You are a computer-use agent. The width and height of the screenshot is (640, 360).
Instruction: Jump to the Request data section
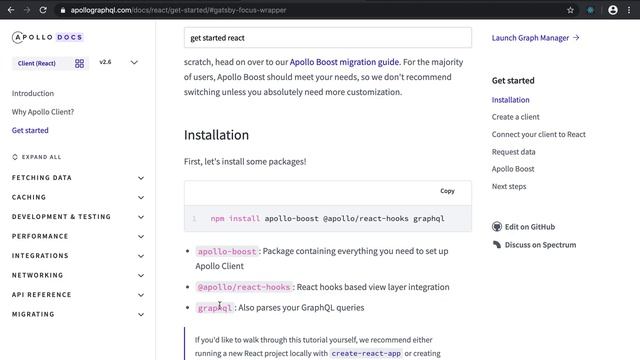pyautogui.click(x=513, y=152)
